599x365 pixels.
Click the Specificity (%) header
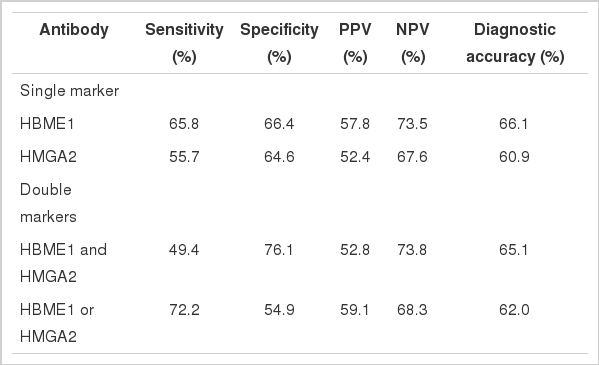(279, 43)
